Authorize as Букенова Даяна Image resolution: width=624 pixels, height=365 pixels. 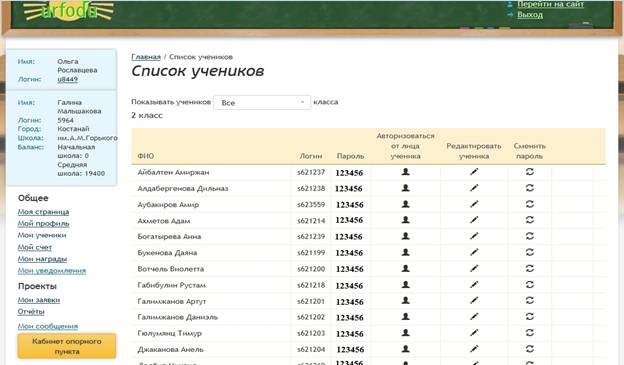405,252
